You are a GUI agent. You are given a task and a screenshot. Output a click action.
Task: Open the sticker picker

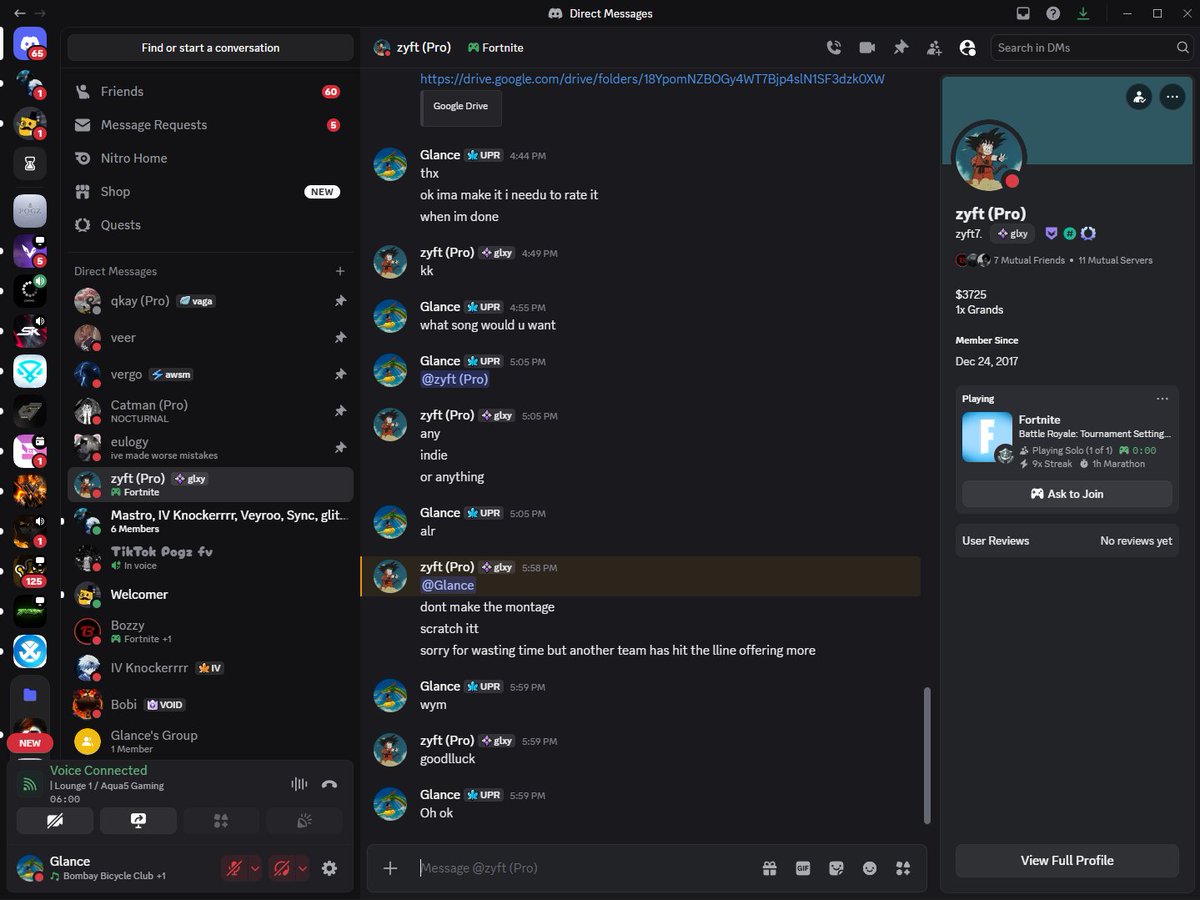(x=836, y=868)
